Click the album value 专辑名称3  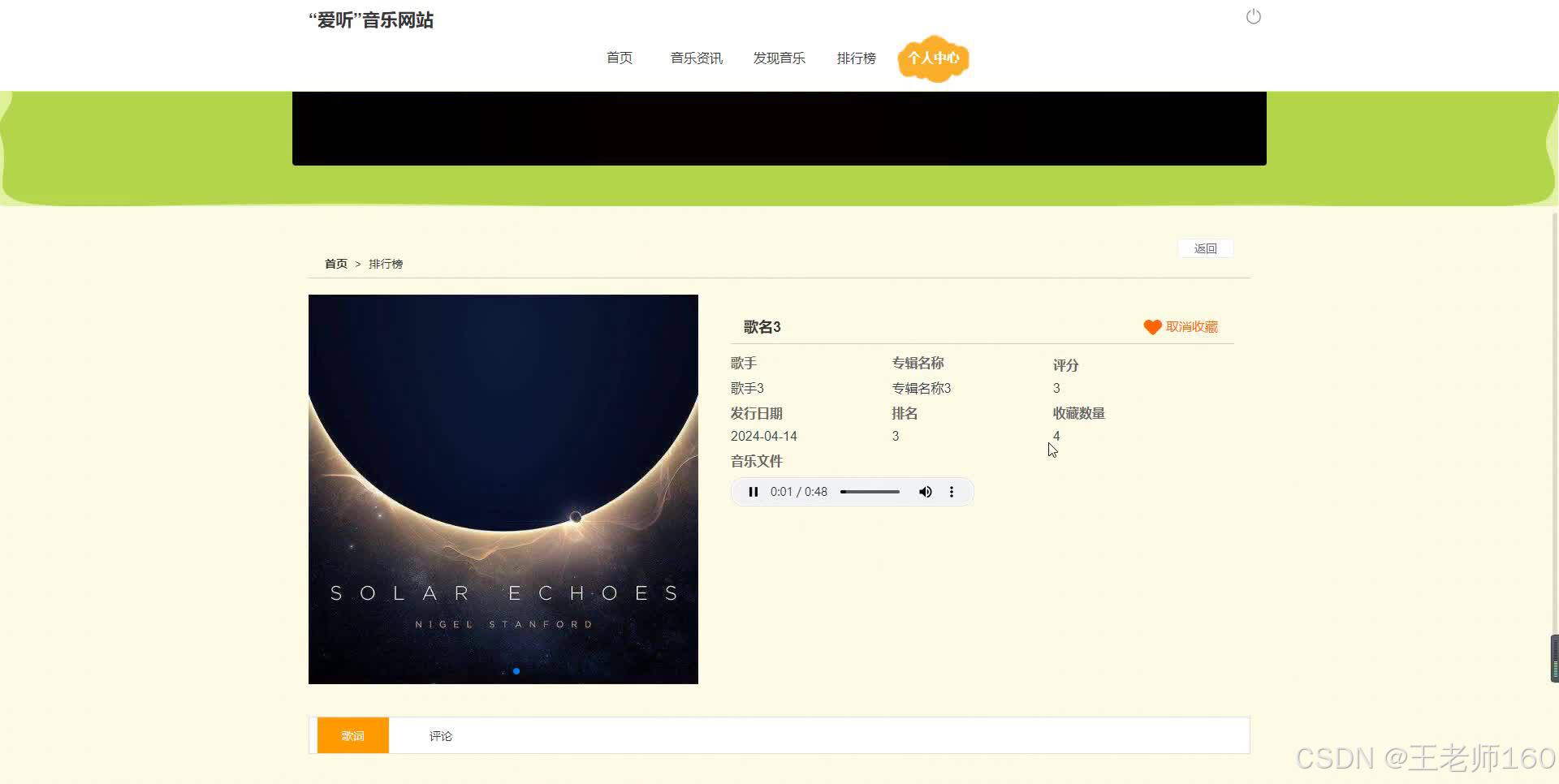coord(921,388)
